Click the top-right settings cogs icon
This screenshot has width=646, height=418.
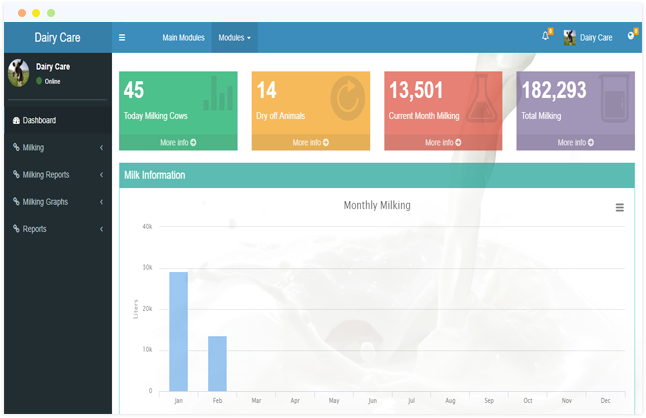point(631,35)
